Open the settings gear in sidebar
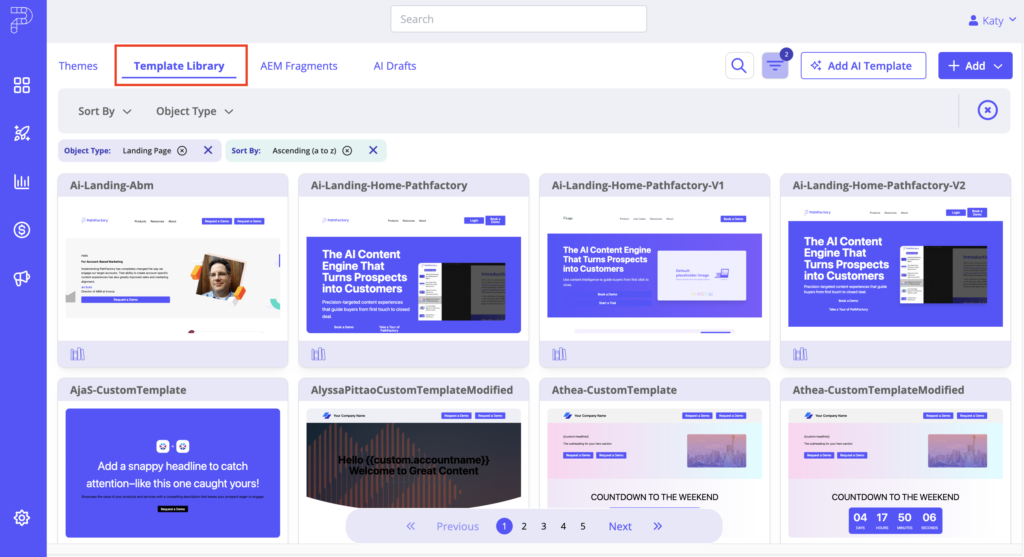Image resolution: width=1024 pixels, height=557 pixels. (22, 518)
